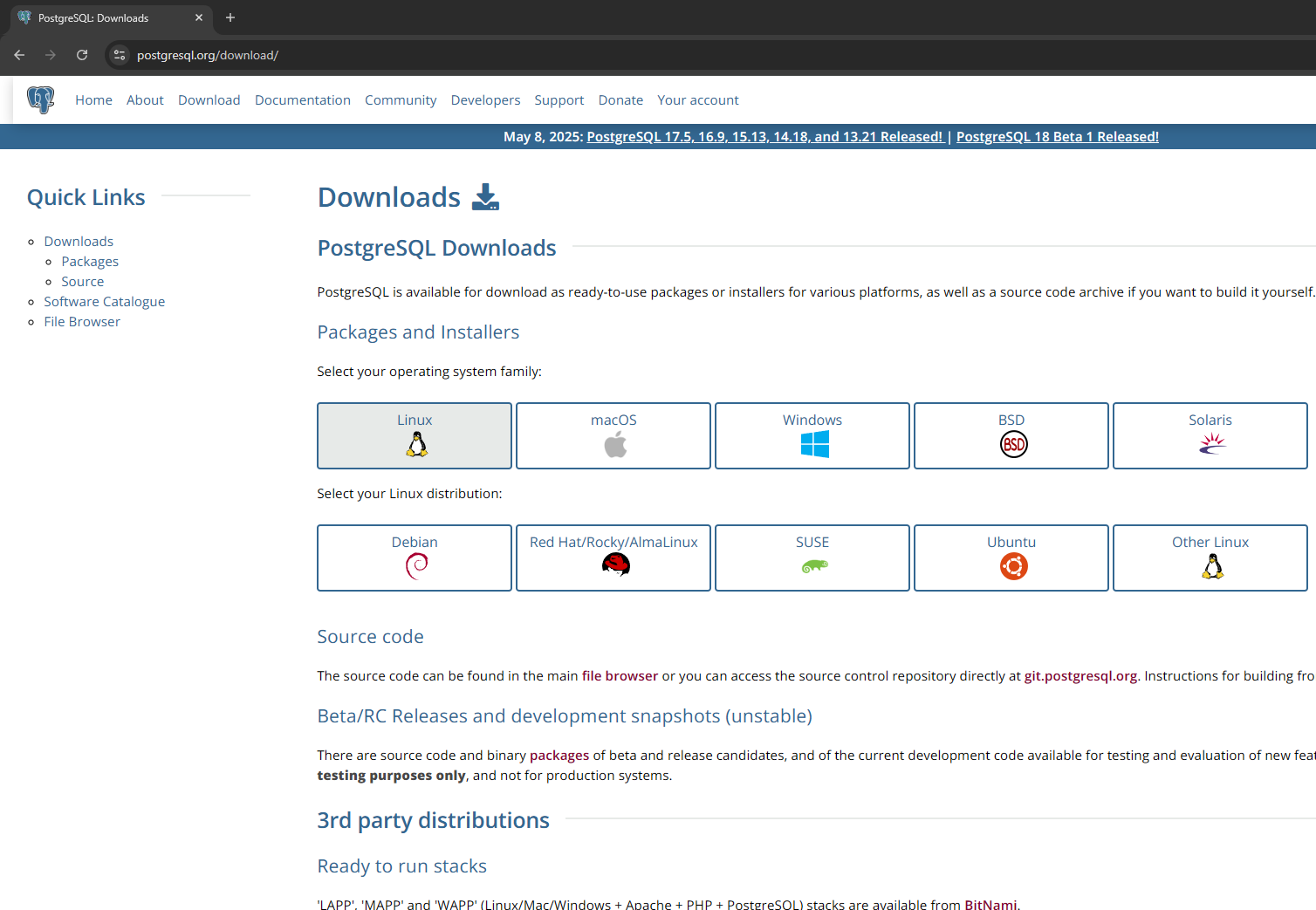Select the Linux label in OS family
Viewport: 1316px width, 910px height.
click(x=415, y=421)
